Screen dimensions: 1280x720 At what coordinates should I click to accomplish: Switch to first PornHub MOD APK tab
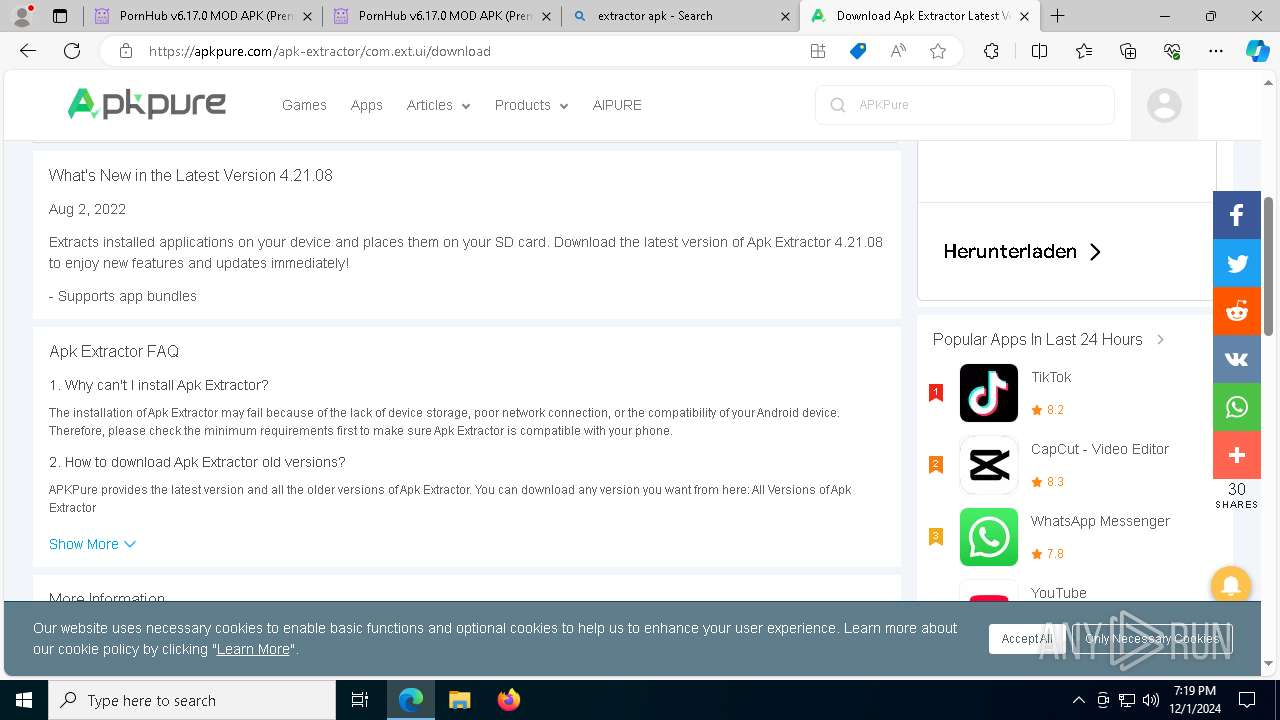203,16
